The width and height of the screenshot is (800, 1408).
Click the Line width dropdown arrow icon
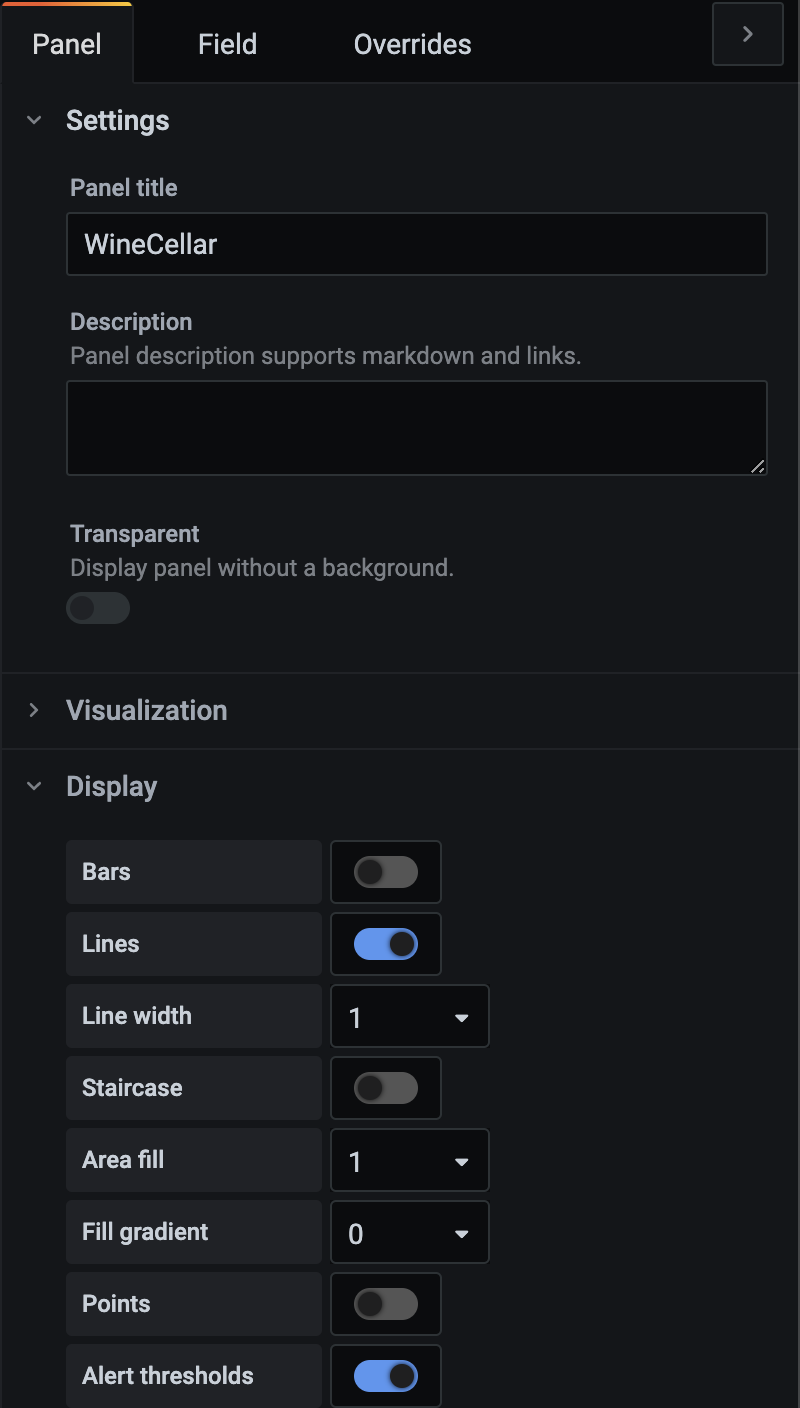(x=461, y=1016)
